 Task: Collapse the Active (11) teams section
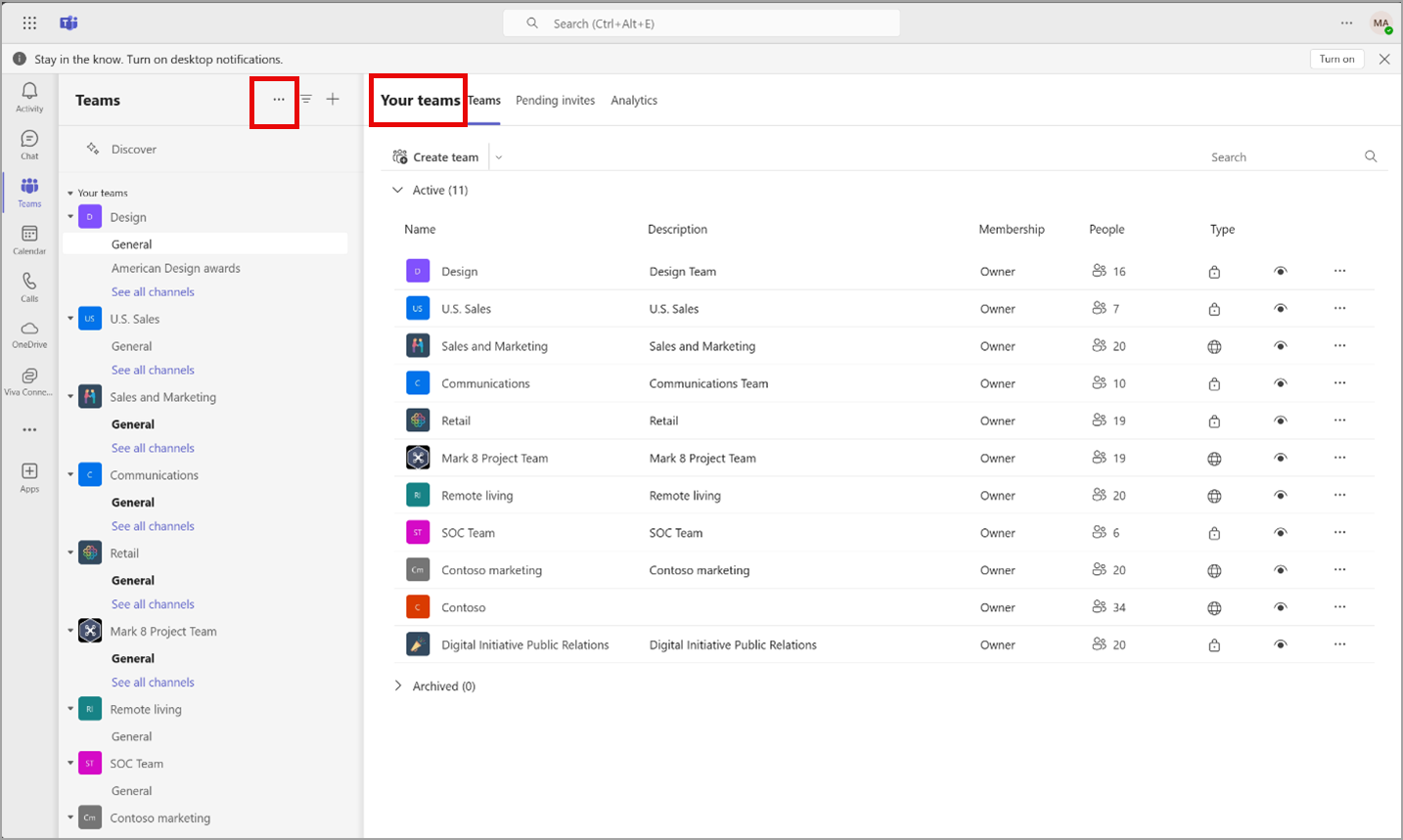tap(397, 190)
